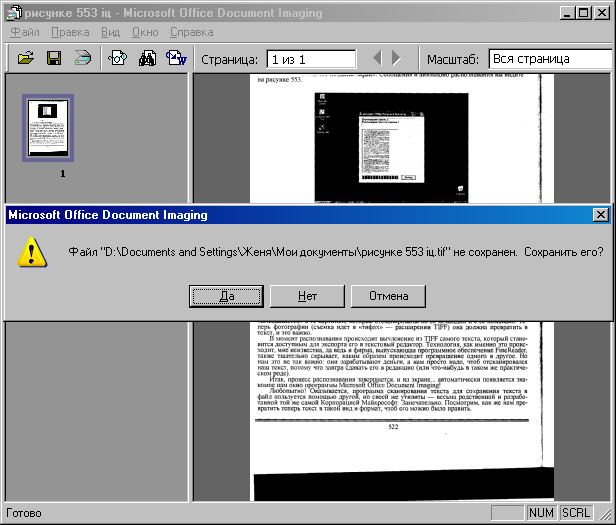Open the Вид menu
This screenshot has width=616, height=525.
click(x=111, y=32)
